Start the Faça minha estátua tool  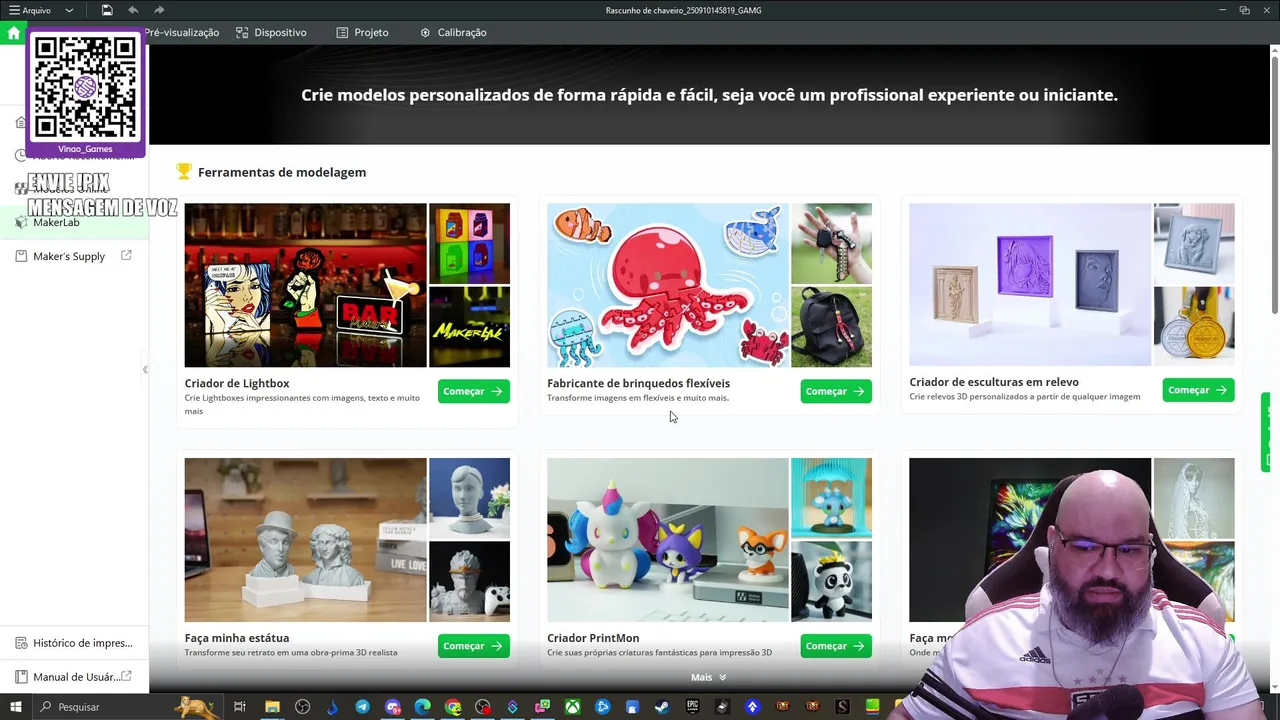(x=473, y=646)
